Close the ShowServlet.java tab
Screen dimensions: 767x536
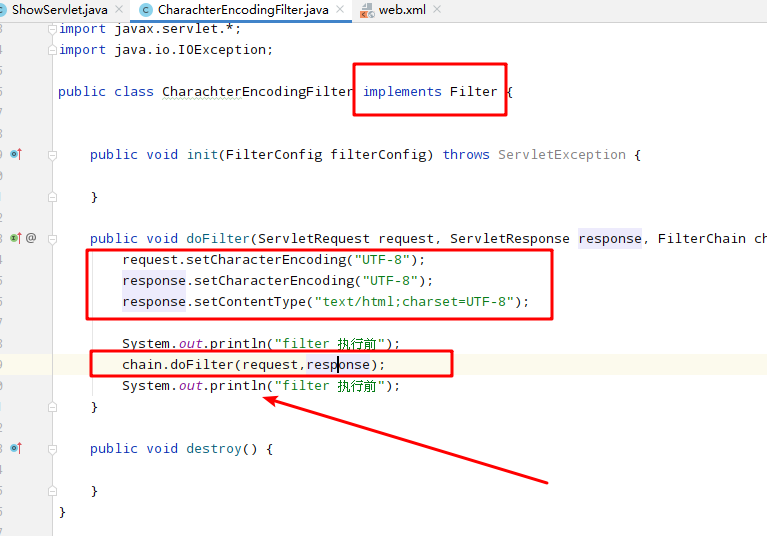(119, 9)
